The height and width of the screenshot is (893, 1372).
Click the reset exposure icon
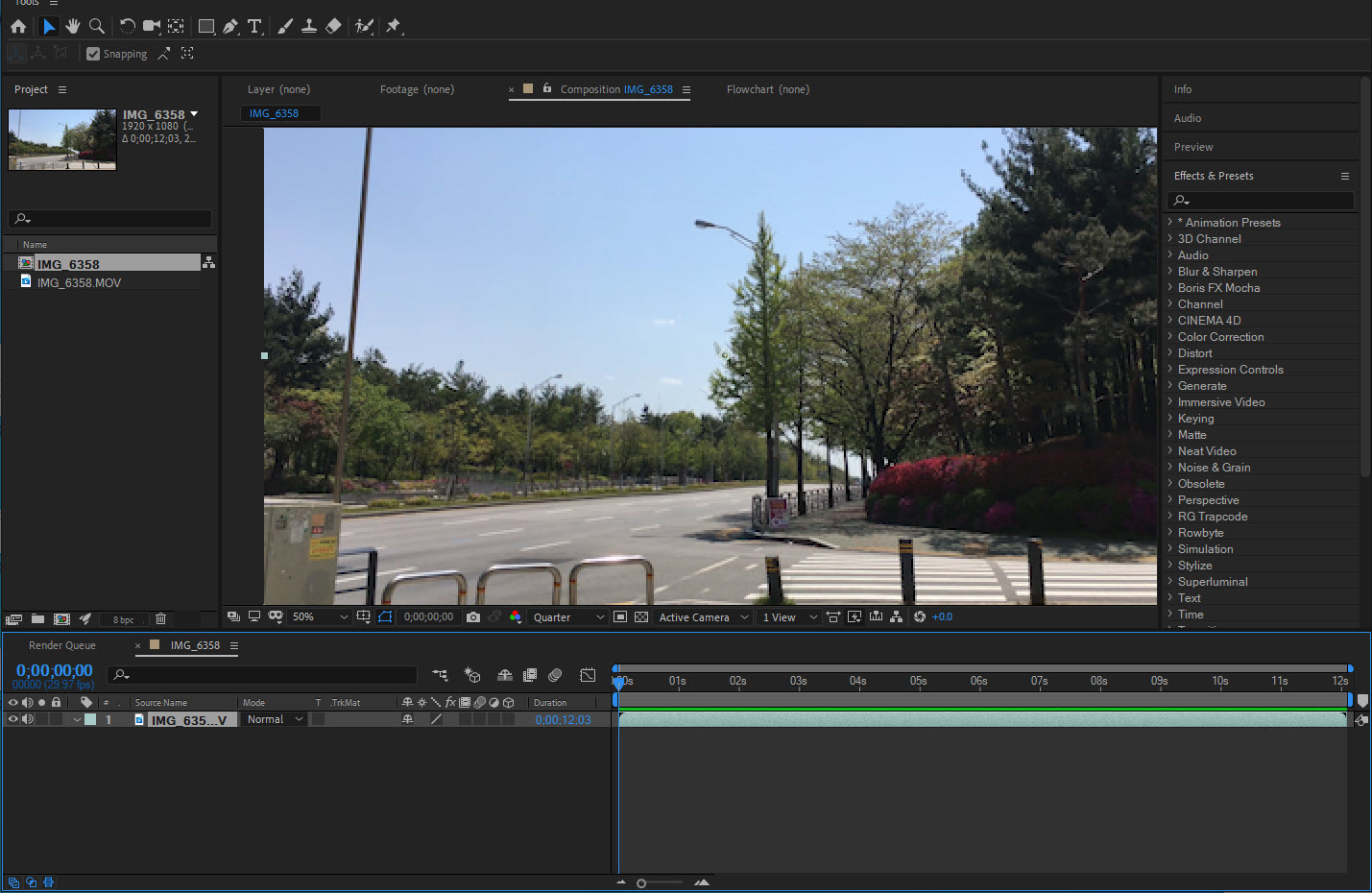pyautogui.click(x=920, y=616)
